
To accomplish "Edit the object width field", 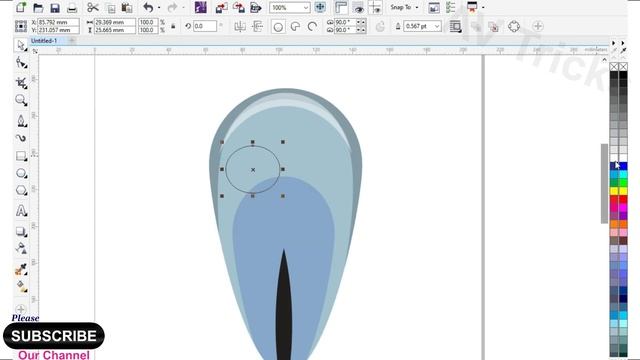I will click(115, 22).
